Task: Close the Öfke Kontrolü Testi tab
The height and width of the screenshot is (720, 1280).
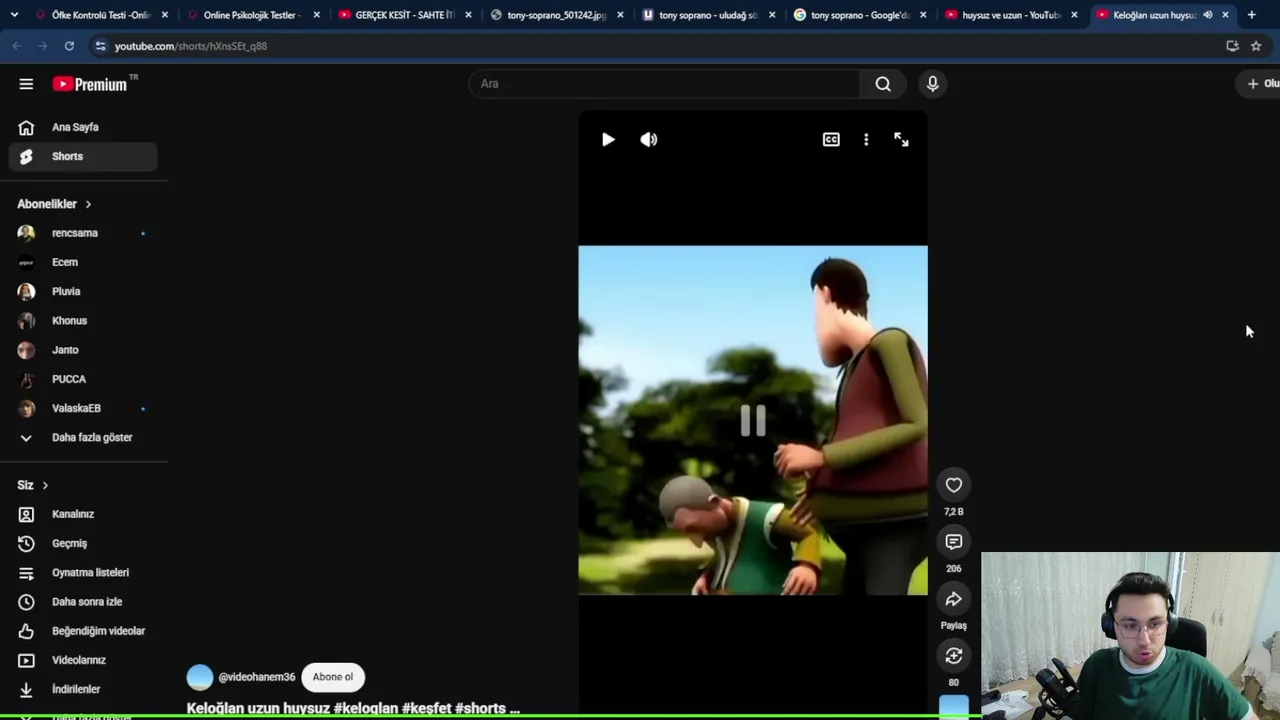Action: [165, 15]
